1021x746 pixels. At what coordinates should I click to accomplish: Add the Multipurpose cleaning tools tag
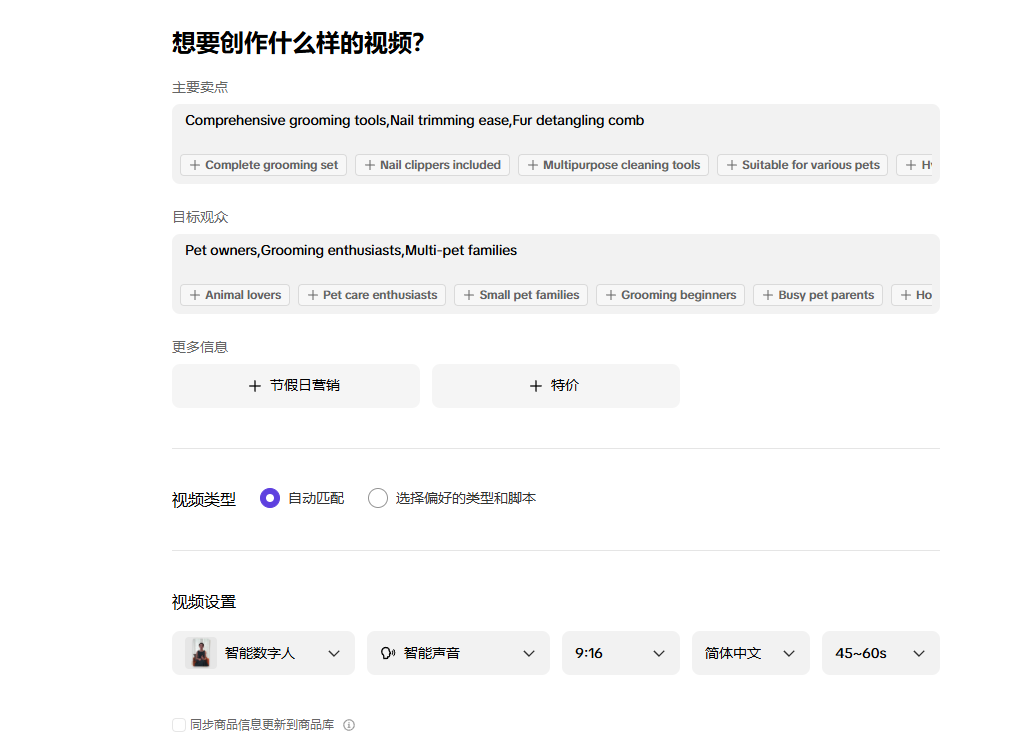(x=613, y=165)
